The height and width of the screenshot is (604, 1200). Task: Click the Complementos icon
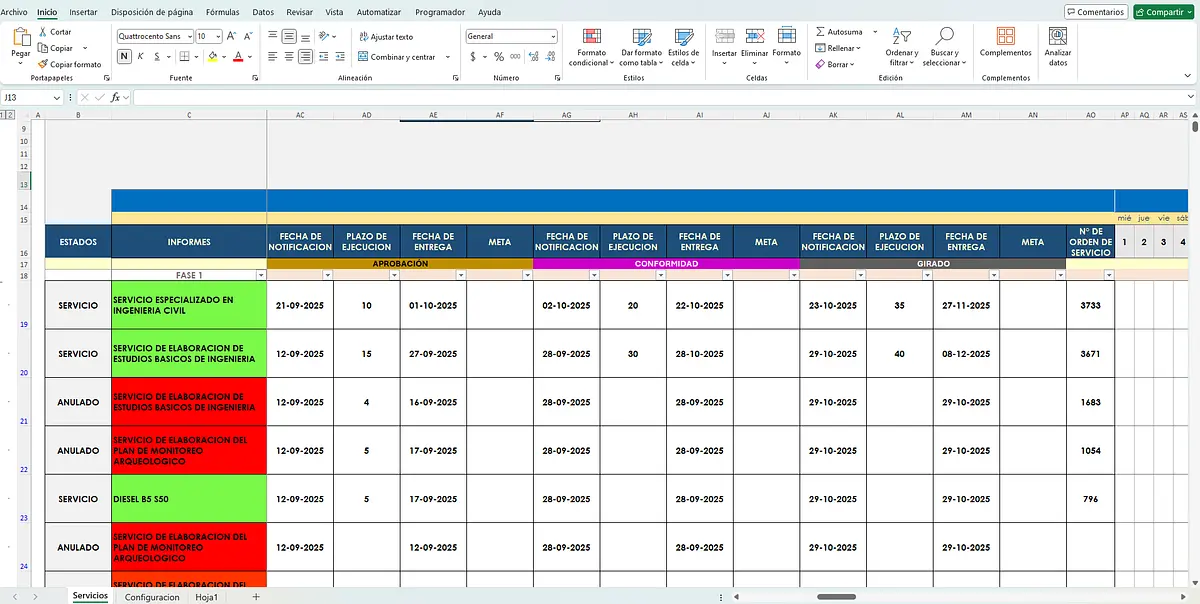click(1005, 36)
